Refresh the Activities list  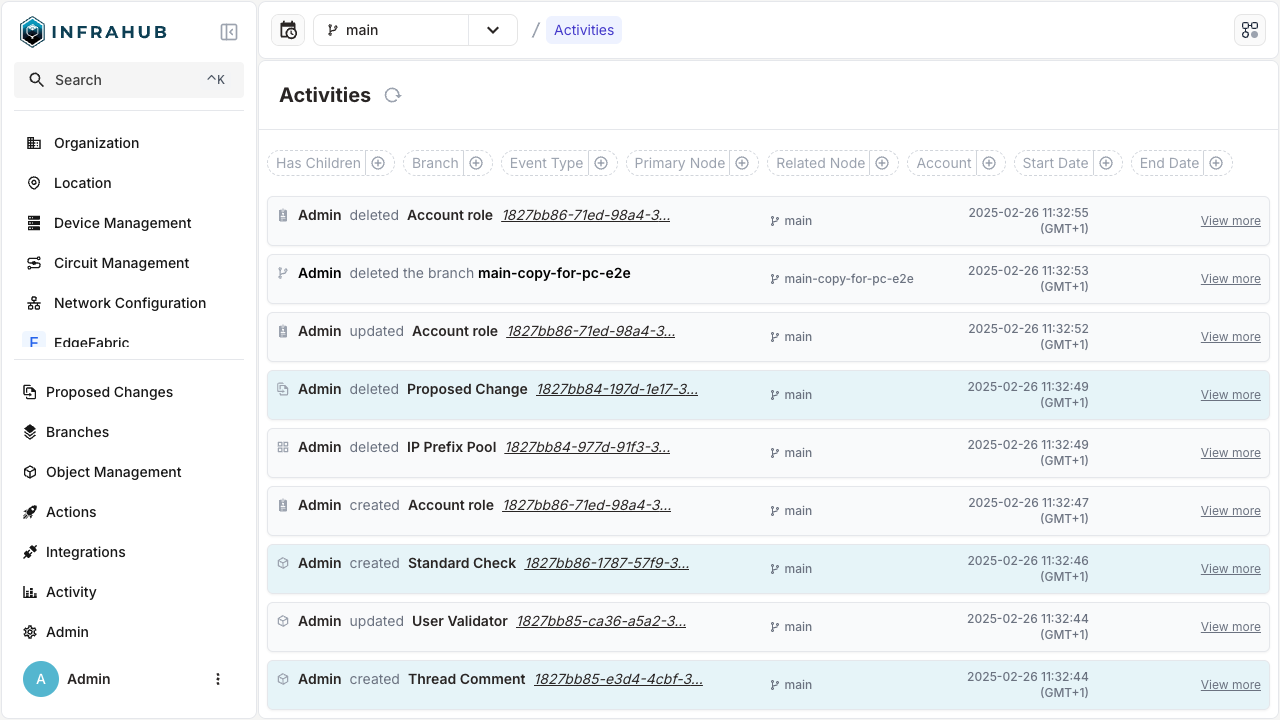tap(392, 95)
